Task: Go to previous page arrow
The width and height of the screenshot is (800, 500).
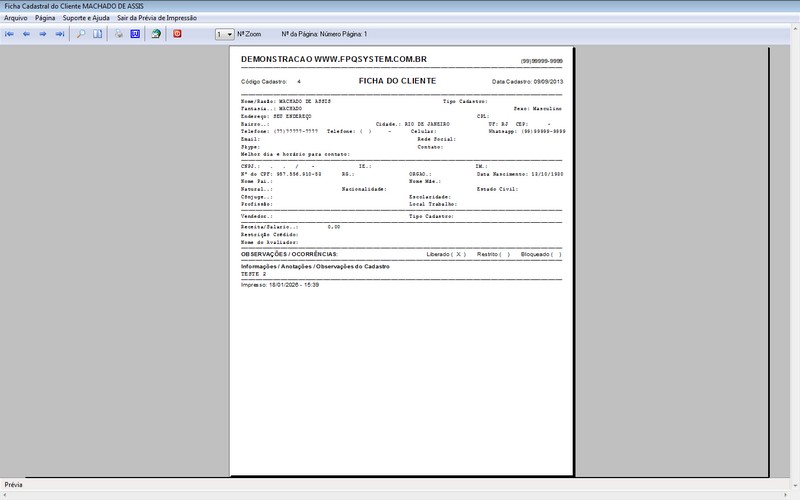Action: point(26,34)
